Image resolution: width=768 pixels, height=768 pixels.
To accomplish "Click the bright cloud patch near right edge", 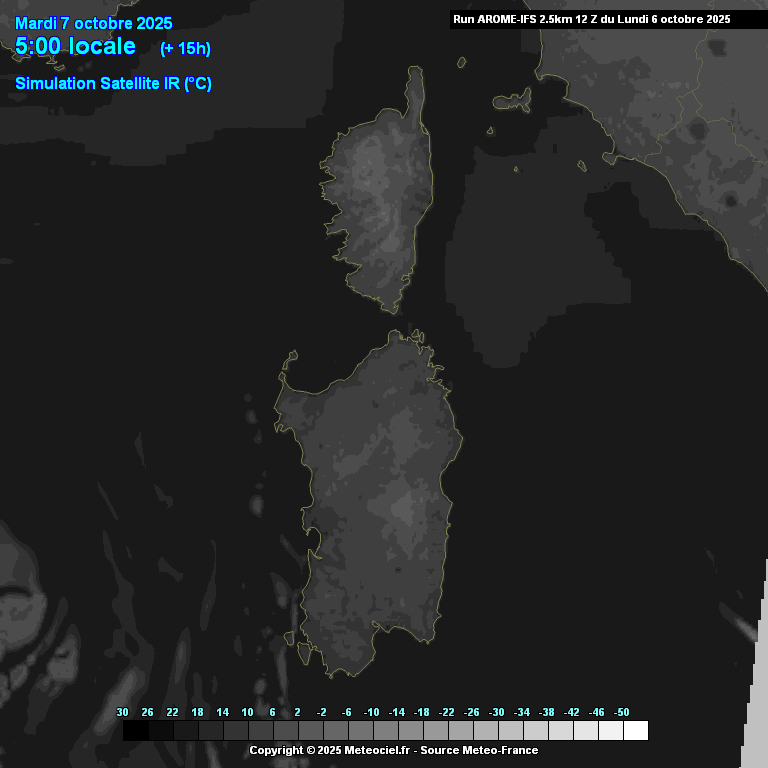I will click(745, 628).
